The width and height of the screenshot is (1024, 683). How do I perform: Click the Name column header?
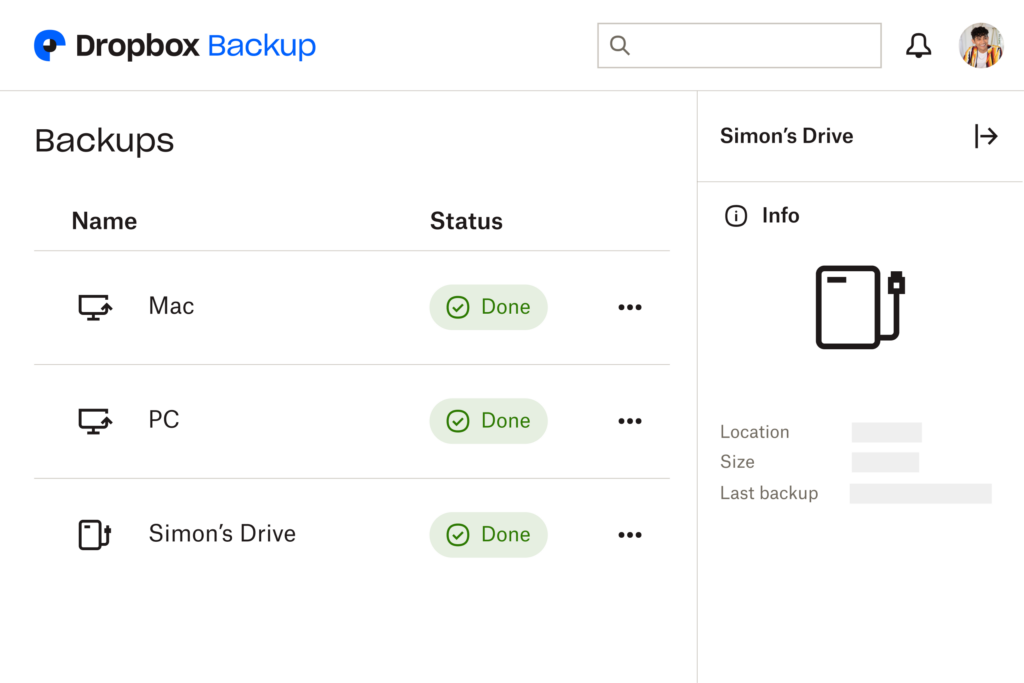(104, 221)
